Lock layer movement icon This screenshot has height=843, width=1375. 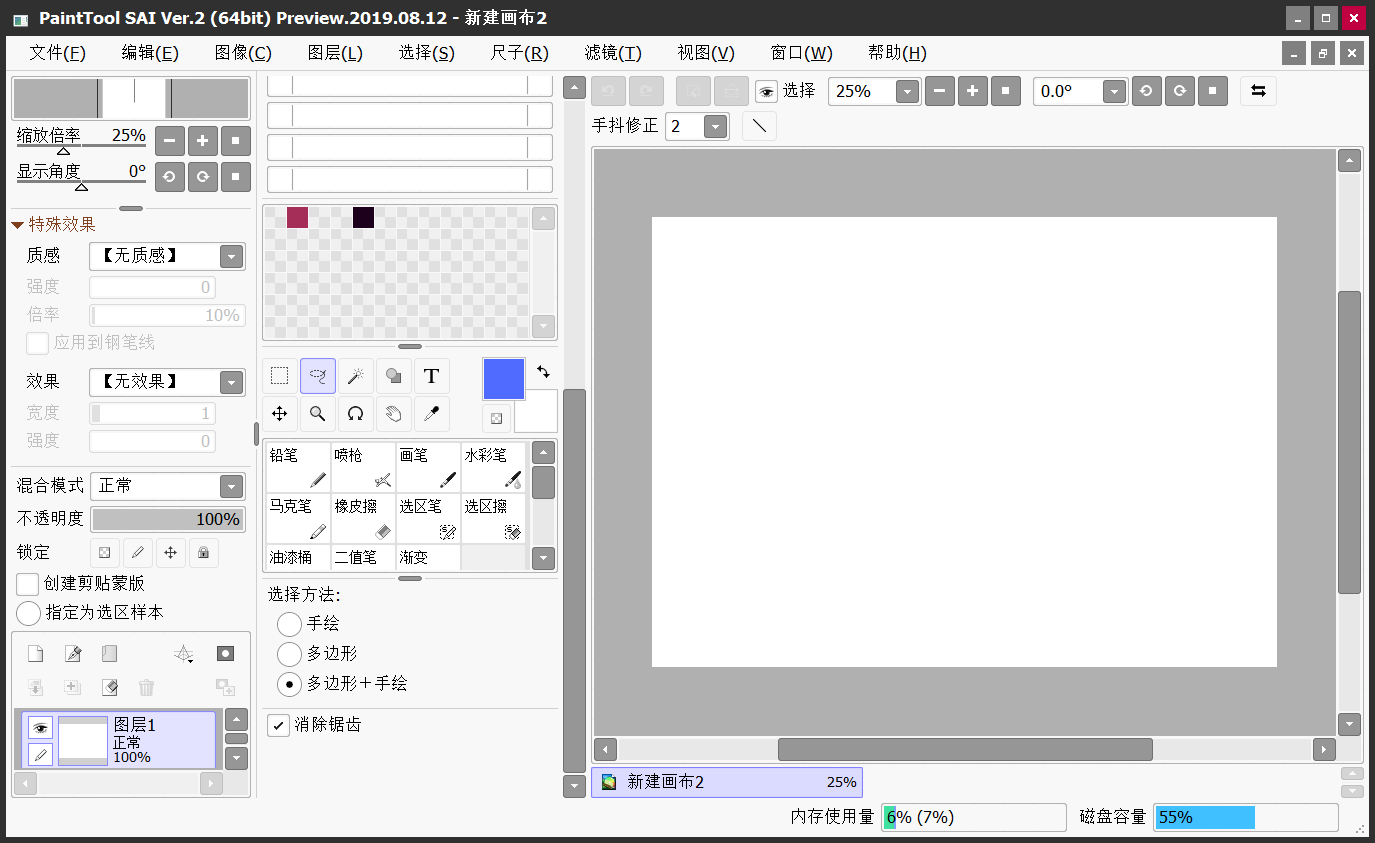click(x=171, y=552)
